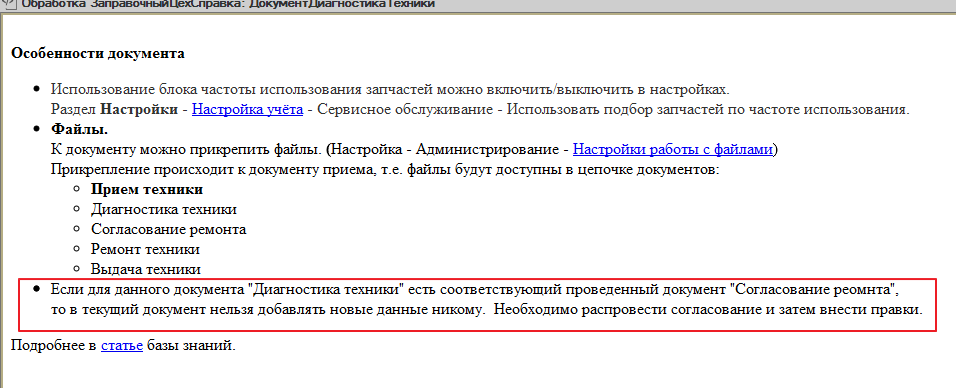Viewport: 956px width, 388px height.
Task: Click line starting "то в текущий документ нельзя"
Action: point(487,309)
